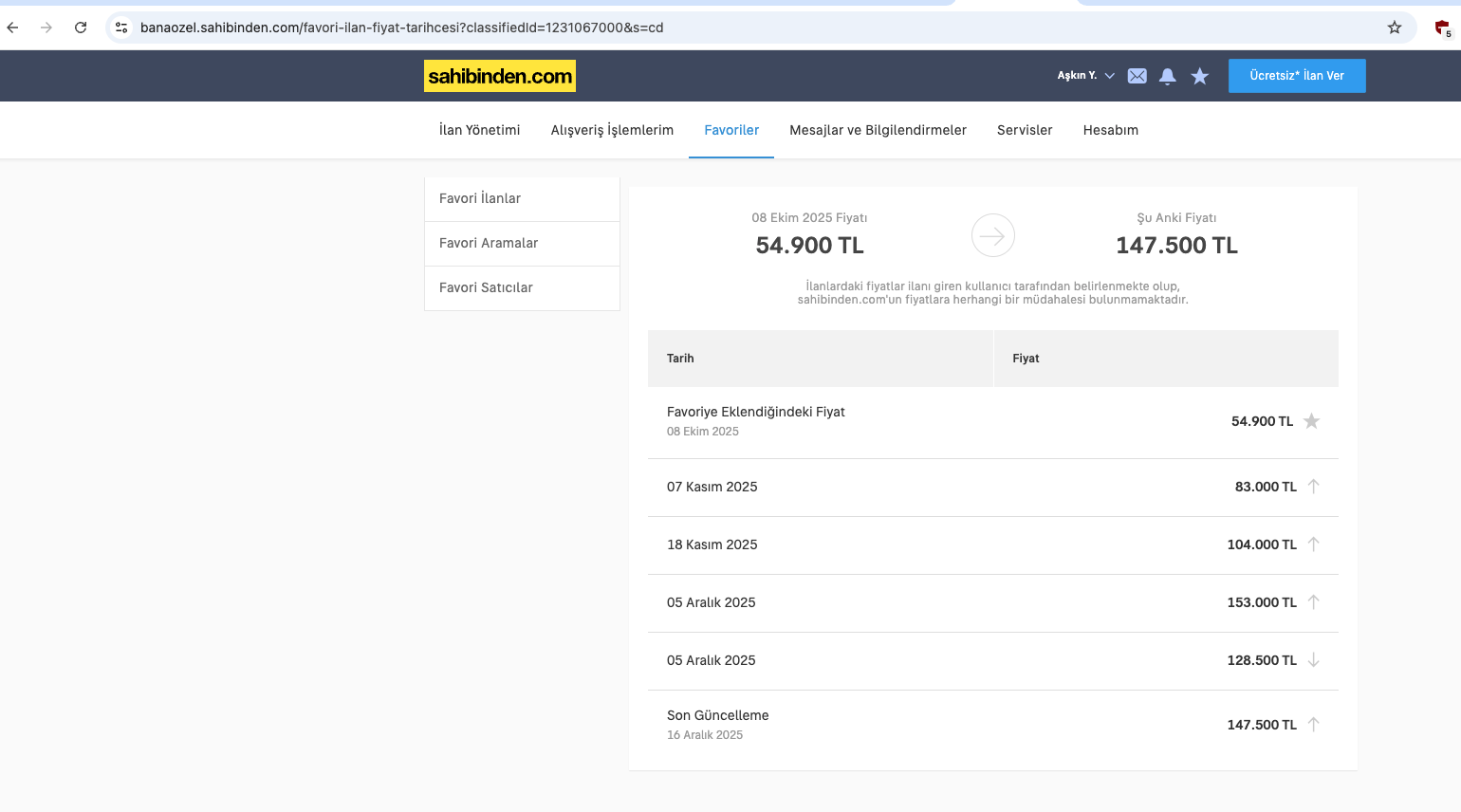The image size is (1461, 812).
Task: Select 05 Aralık 2025 date with 153.000 TL
Action: pyautogui.click(x=711, y=602)
